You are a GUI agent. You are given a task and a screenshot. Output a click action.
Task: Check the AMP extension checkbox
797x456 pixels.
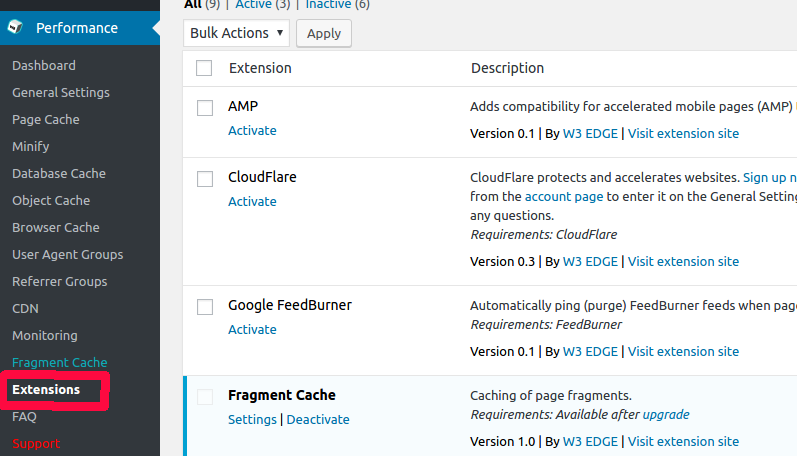(x=205, y=108)
